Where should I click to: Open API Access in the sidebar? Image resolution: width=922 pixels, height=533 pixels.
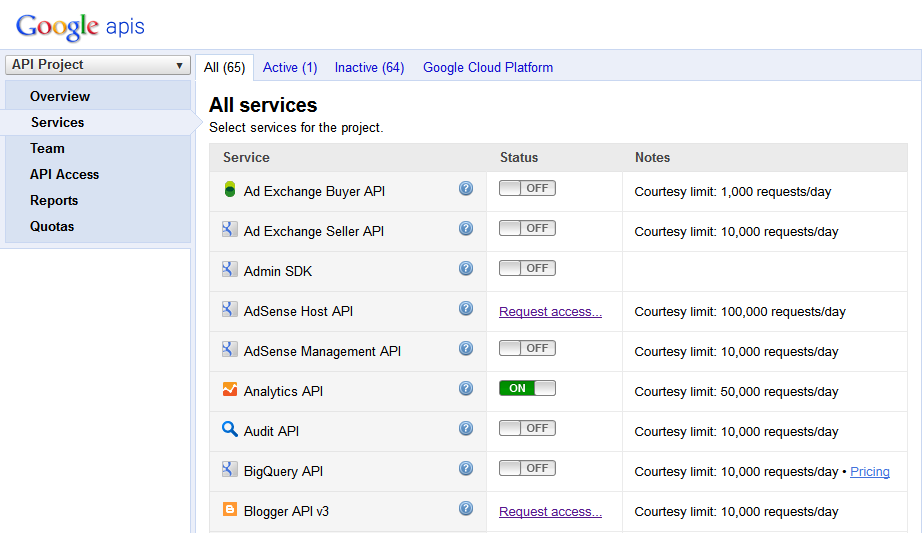coord(65,175)
